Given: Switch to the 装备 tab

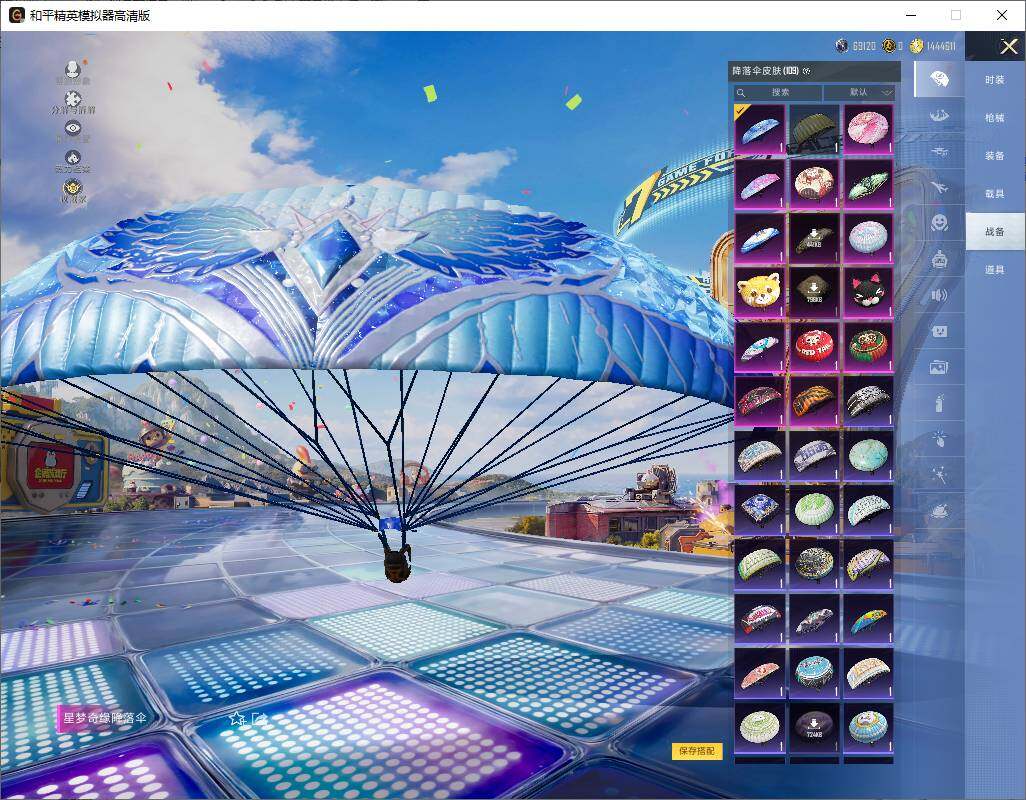Looking at the screenshot, I should point(995,156).
